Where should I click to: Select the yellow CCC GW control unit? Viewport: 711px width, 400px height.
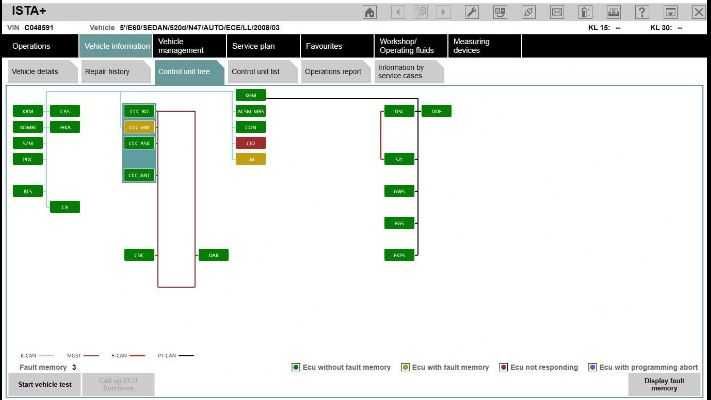(x=139, y=127)
